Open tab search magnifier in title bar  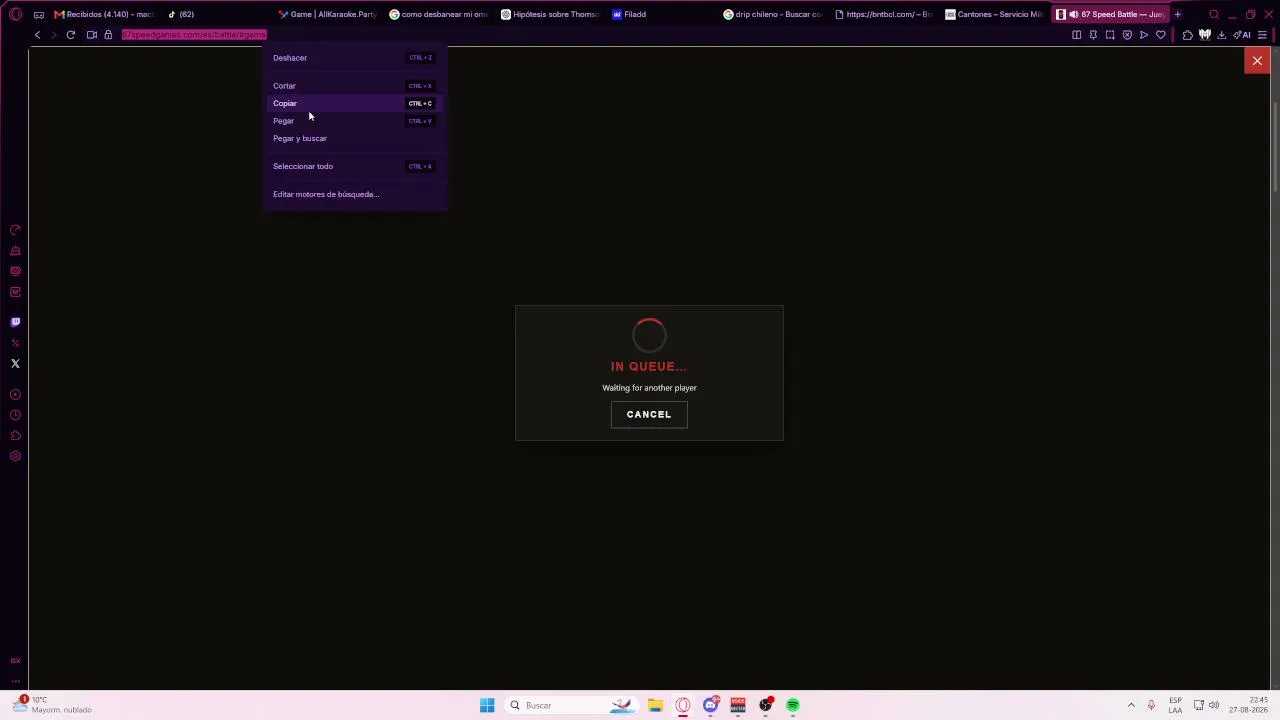[x=1214, y=14]
